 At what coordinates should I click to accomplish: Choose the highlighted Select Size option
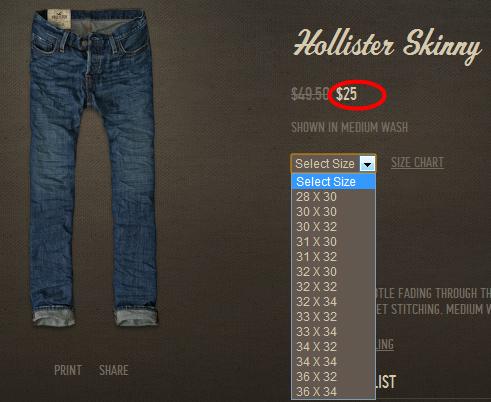[x=334, y=182]
